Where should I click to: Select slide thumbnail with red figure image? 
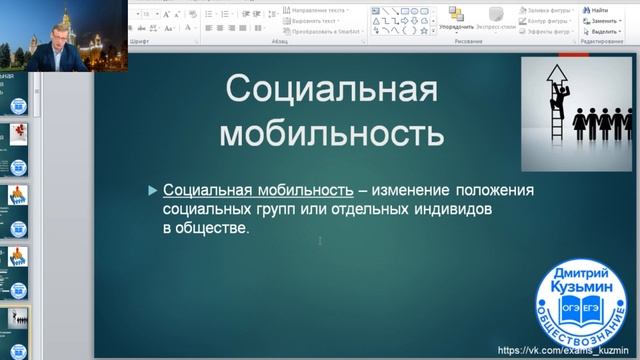[x=14, y=149]
